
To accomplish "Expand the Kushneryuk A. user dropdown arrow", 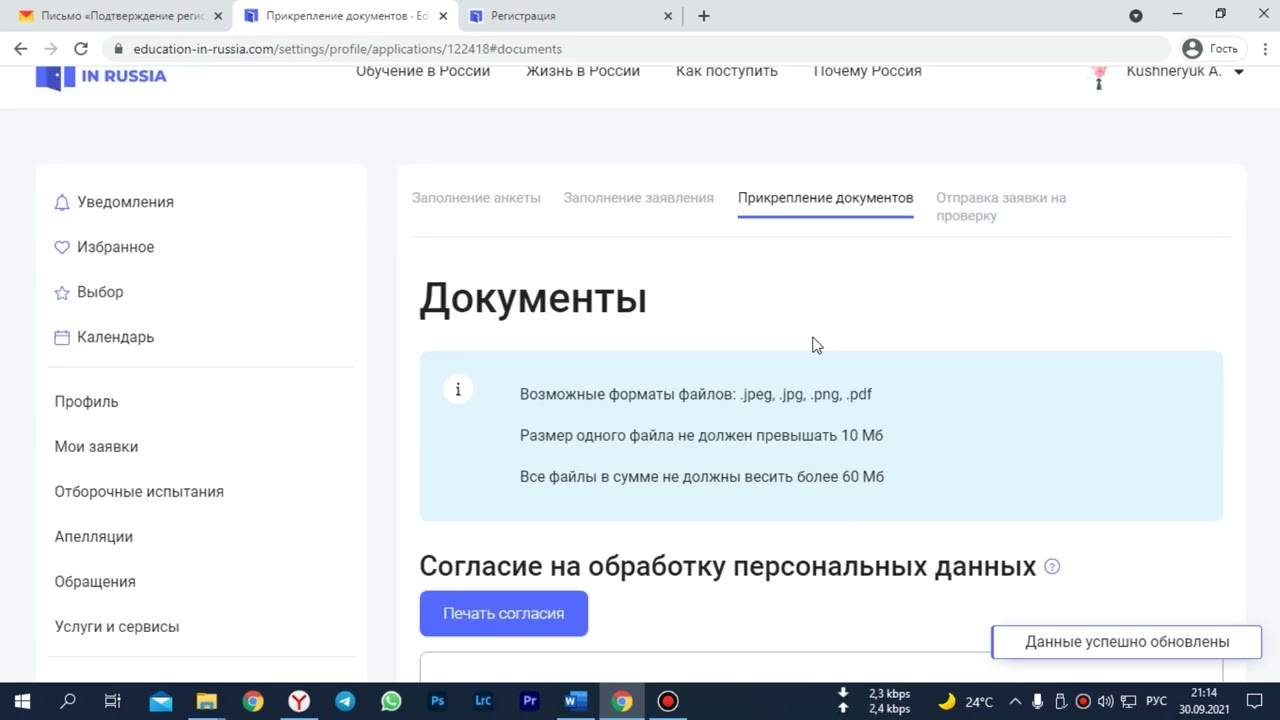I will pos(1239,72).
